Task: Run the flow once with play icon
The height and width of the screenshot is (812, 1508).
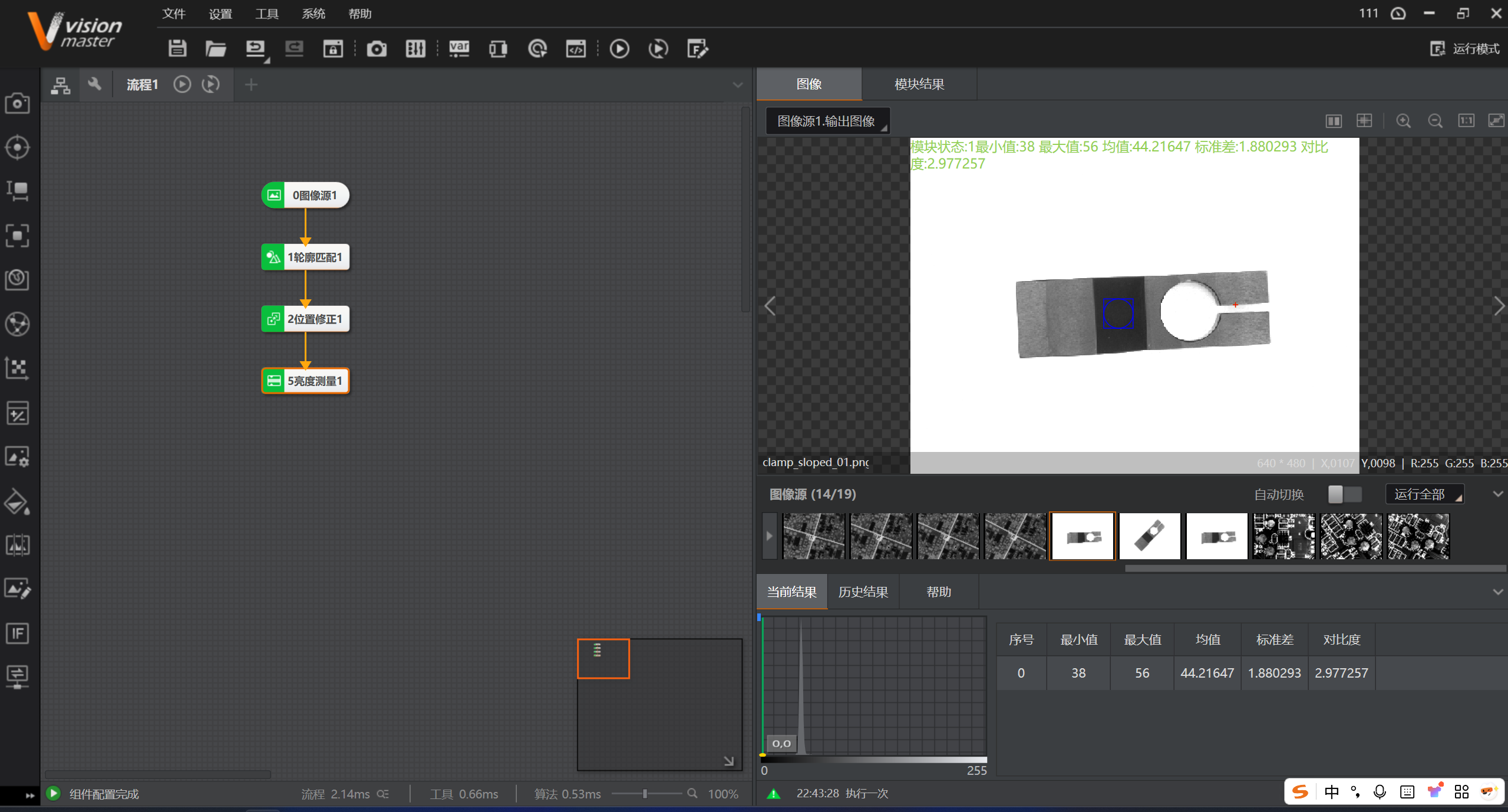Action: tap(619, 48)
